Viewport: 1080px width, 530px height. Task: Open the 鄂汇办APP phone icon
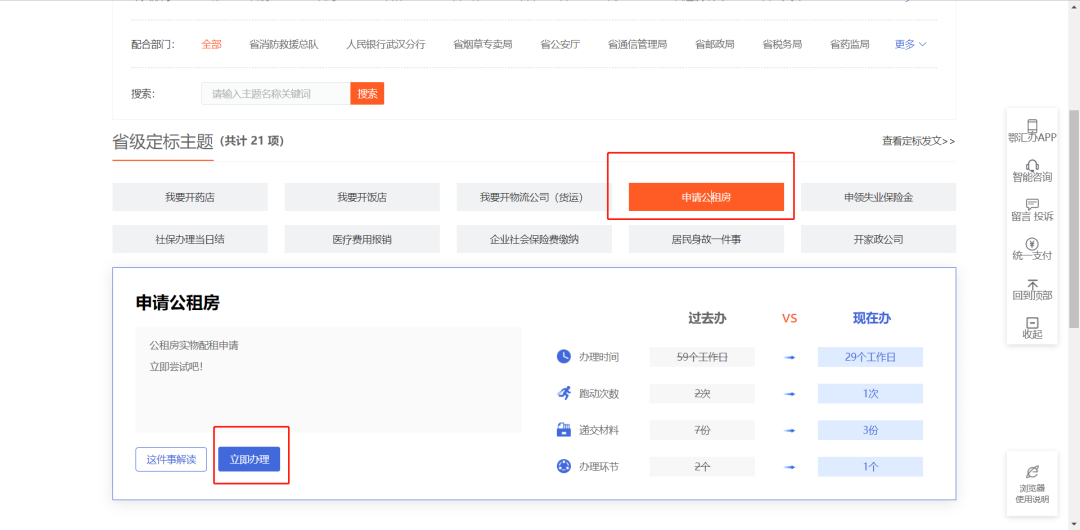click(x=1032, y=126)
